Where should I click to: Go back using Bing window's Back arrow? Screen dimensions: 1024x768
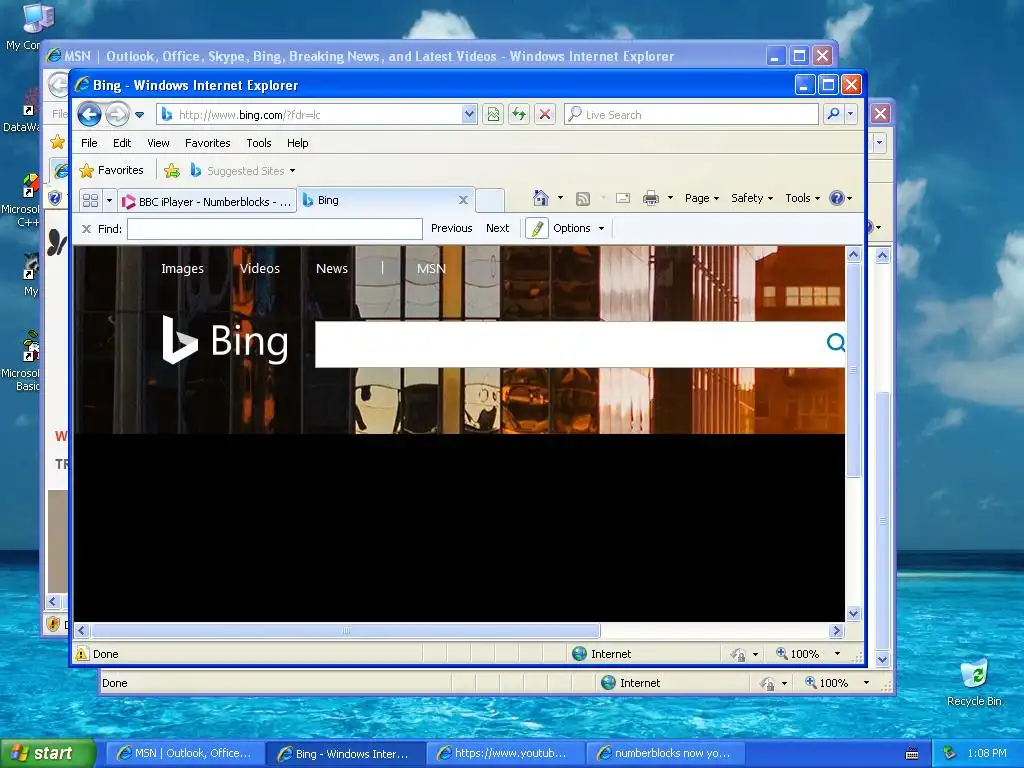[x=89, y=114]
